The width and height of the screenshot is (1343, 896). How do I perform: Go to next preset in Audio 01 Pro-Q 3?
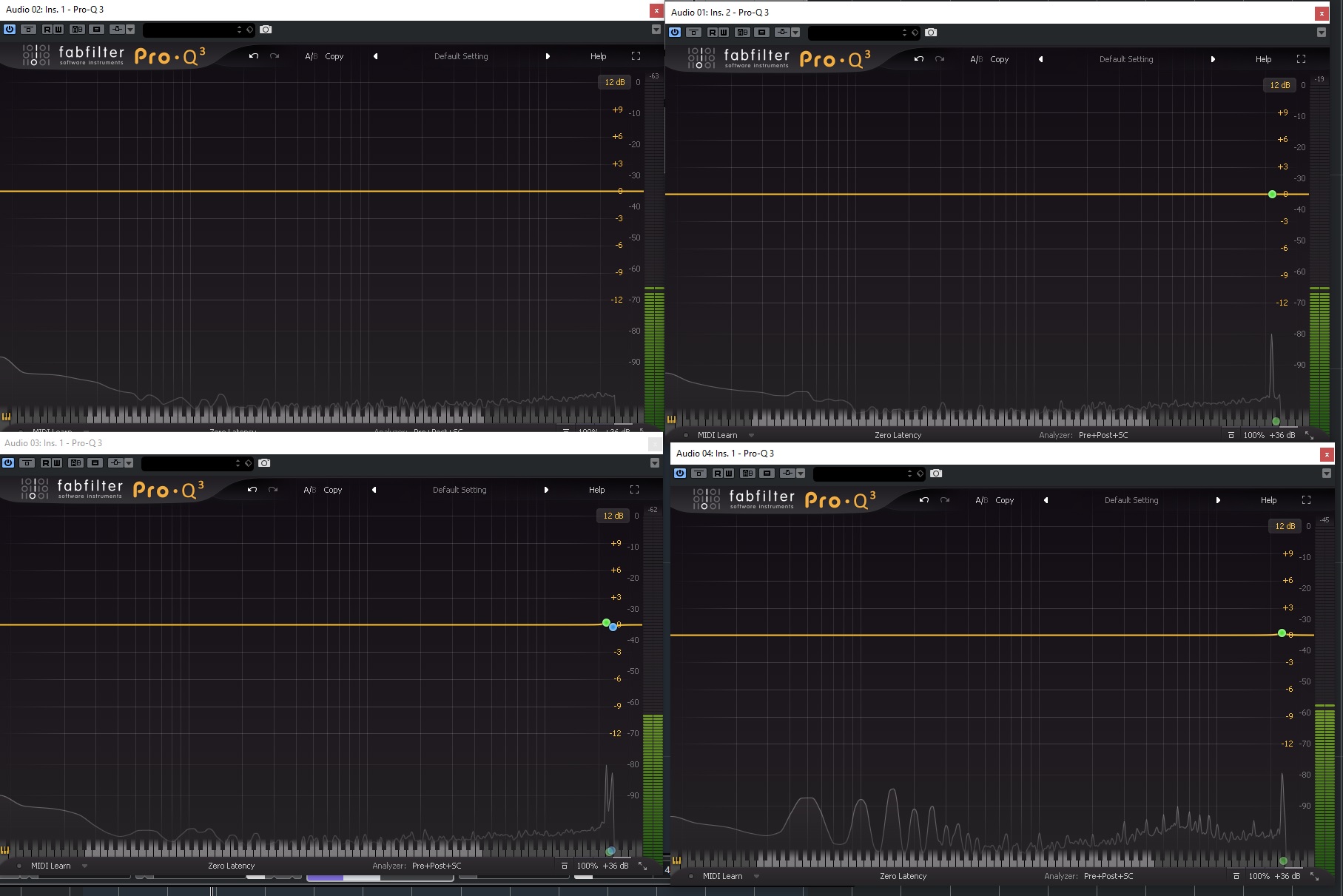[x=1213, y=59]
